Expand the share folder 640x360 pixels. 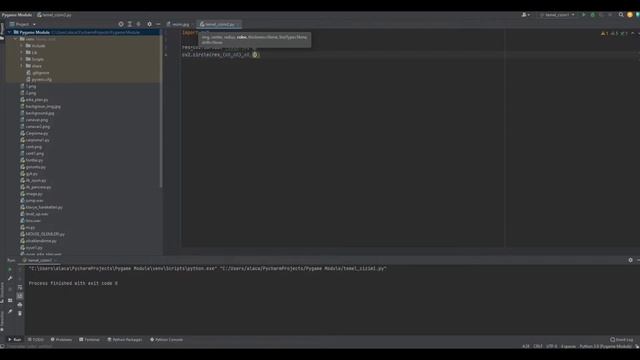[22, 66]
